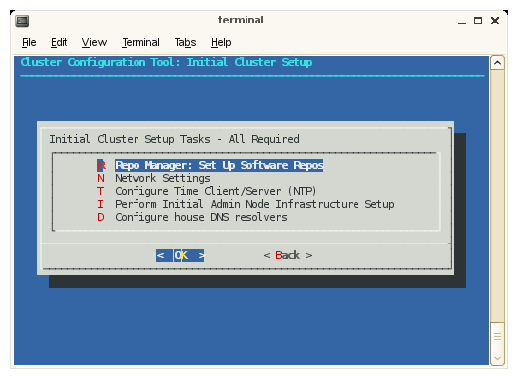
Task: Click the red R hotkey letter
Action: (x=101, y=165)
